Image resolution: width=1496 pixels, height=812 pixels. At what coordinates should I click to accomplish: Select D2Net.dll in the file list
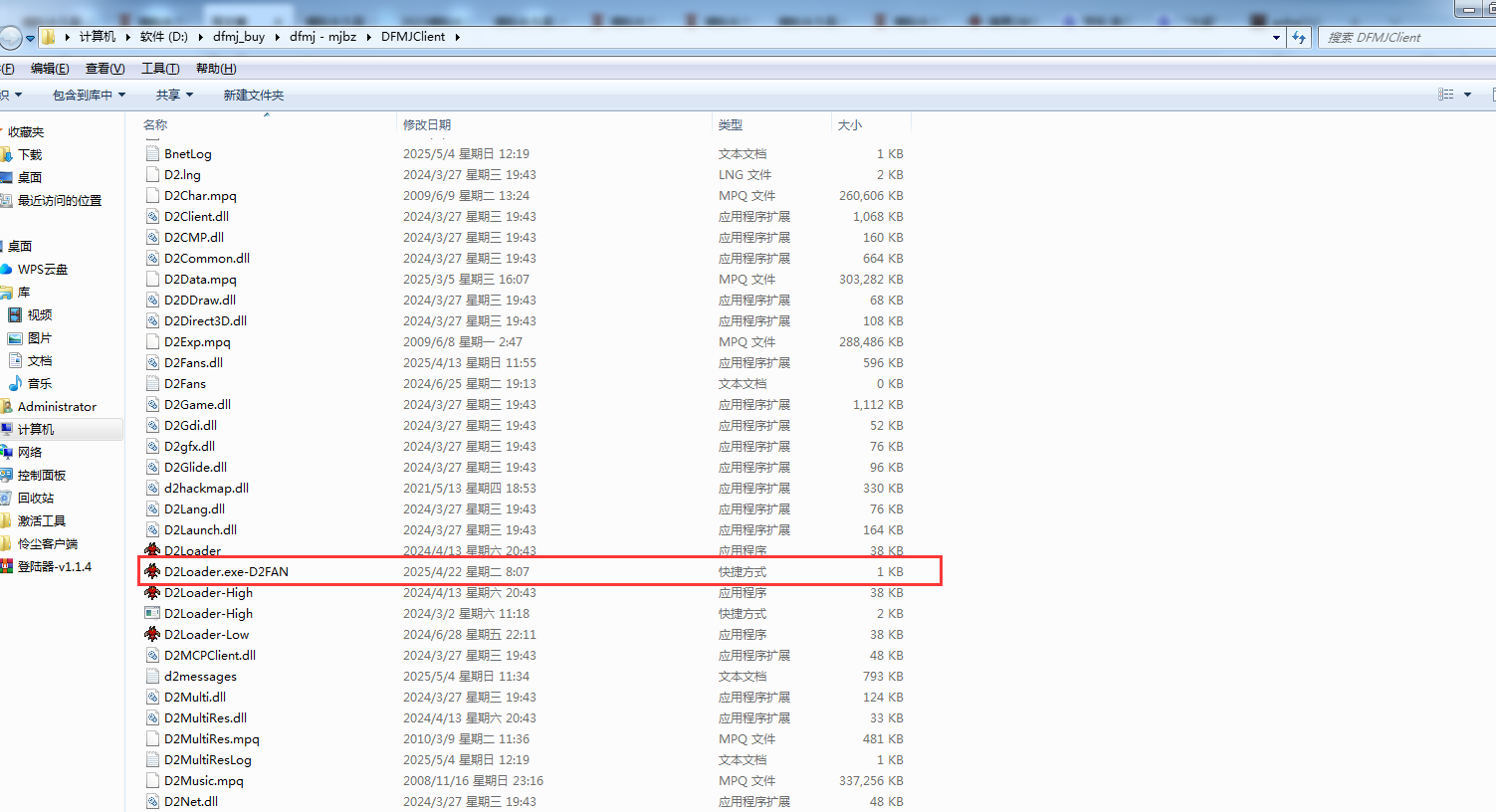[191, 802]
